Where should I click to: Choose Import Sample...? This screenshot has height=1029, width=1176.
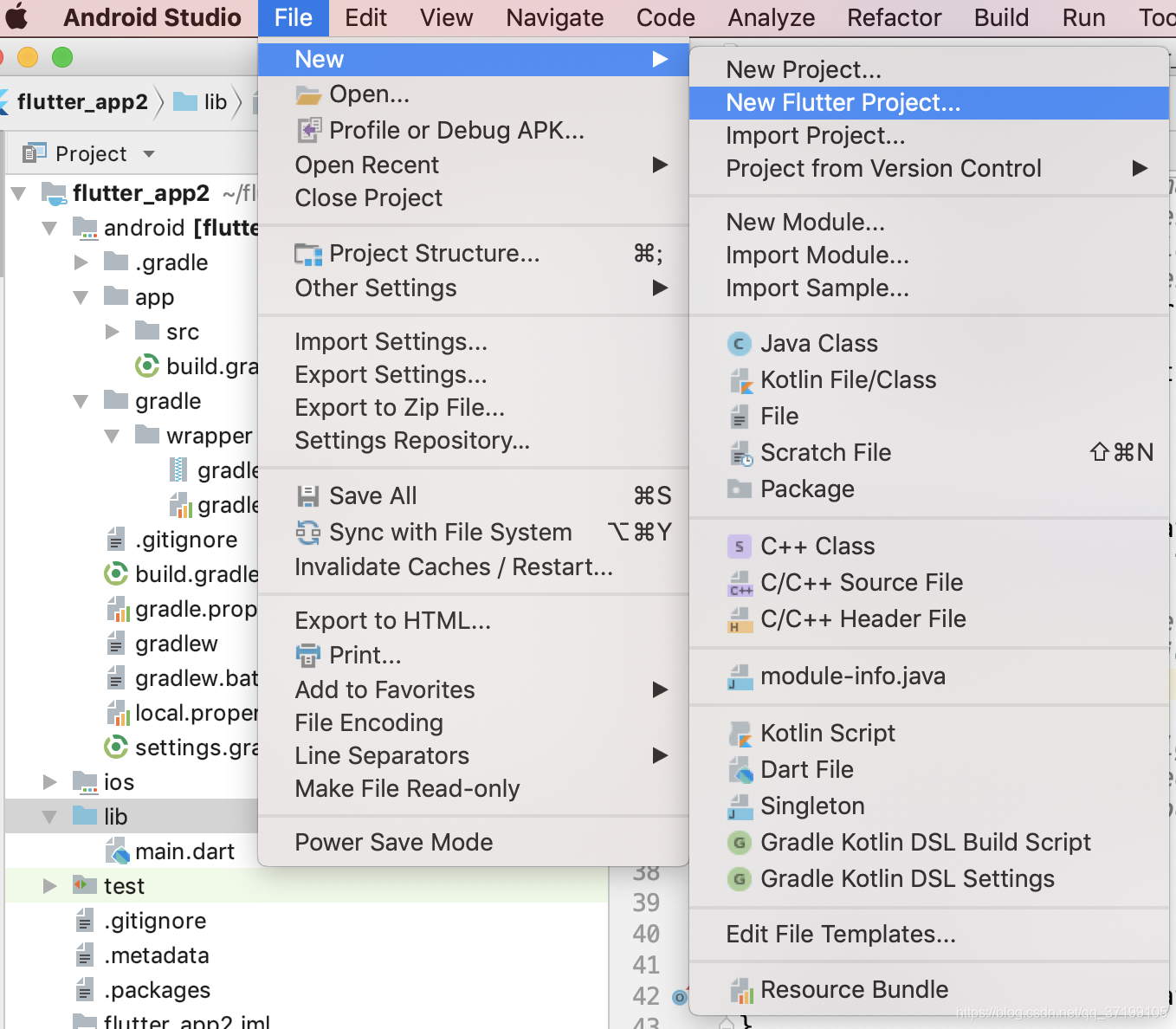(x=929, y=288)
